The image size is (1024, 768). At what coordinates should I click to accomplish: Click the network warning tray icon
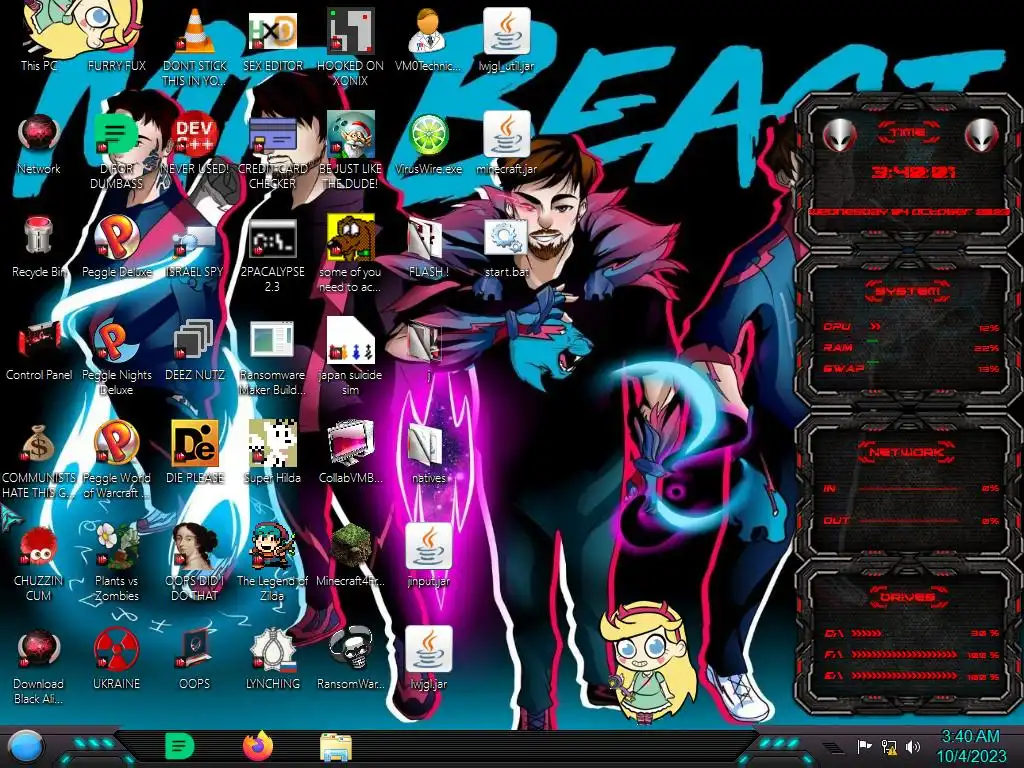(889, 746)
